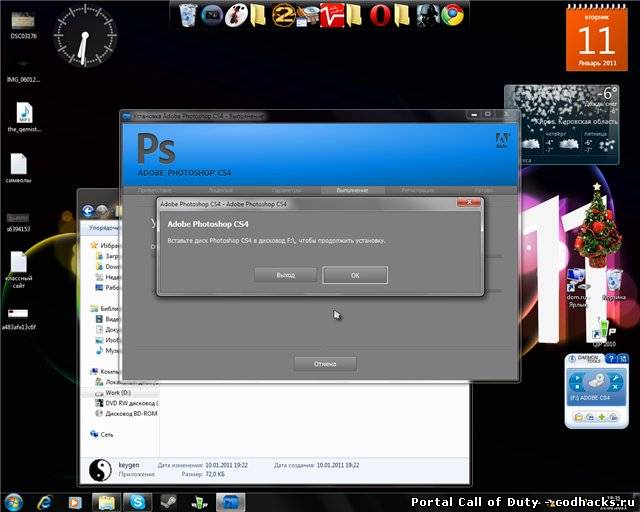Click the weather gadget showing -6°

click(562, 124)
